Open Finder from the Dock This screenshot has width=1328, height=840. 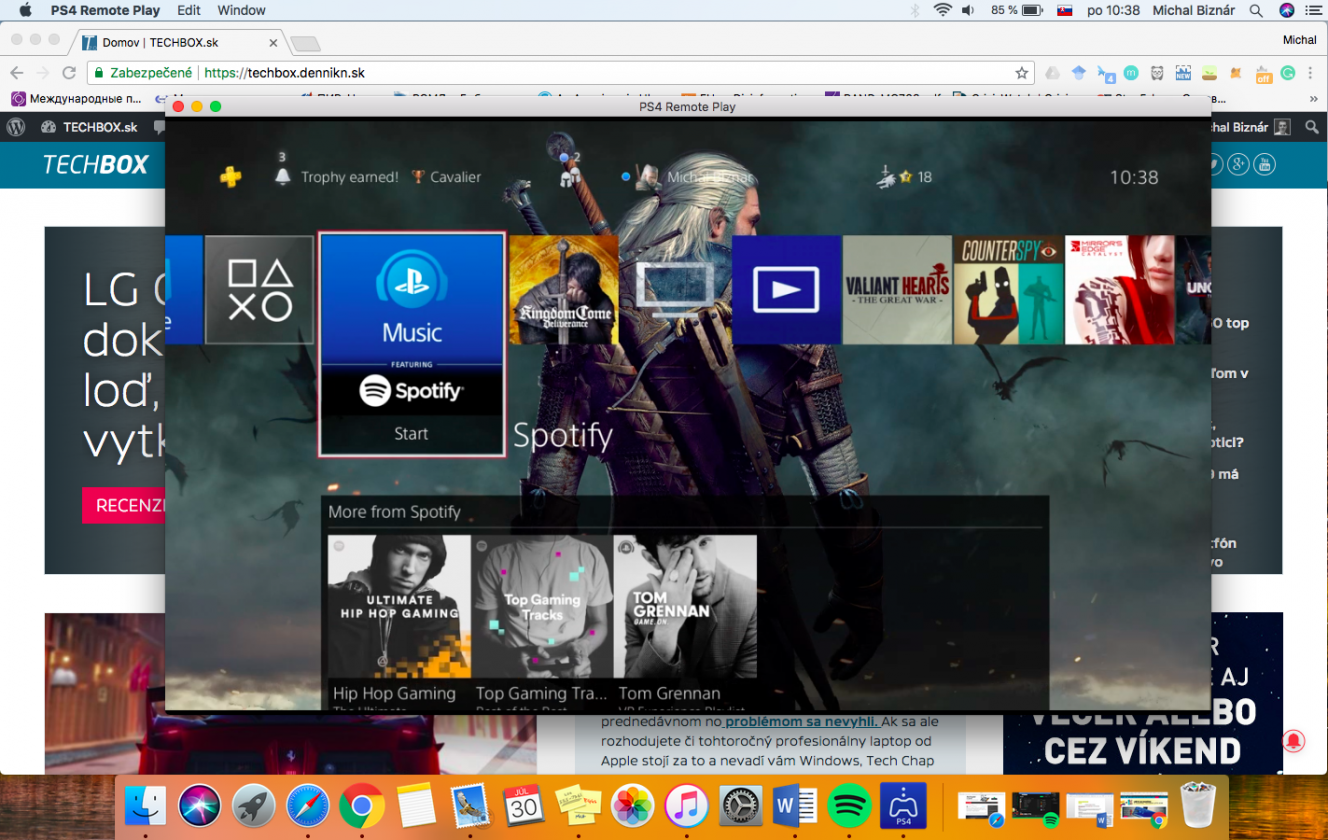146,805
